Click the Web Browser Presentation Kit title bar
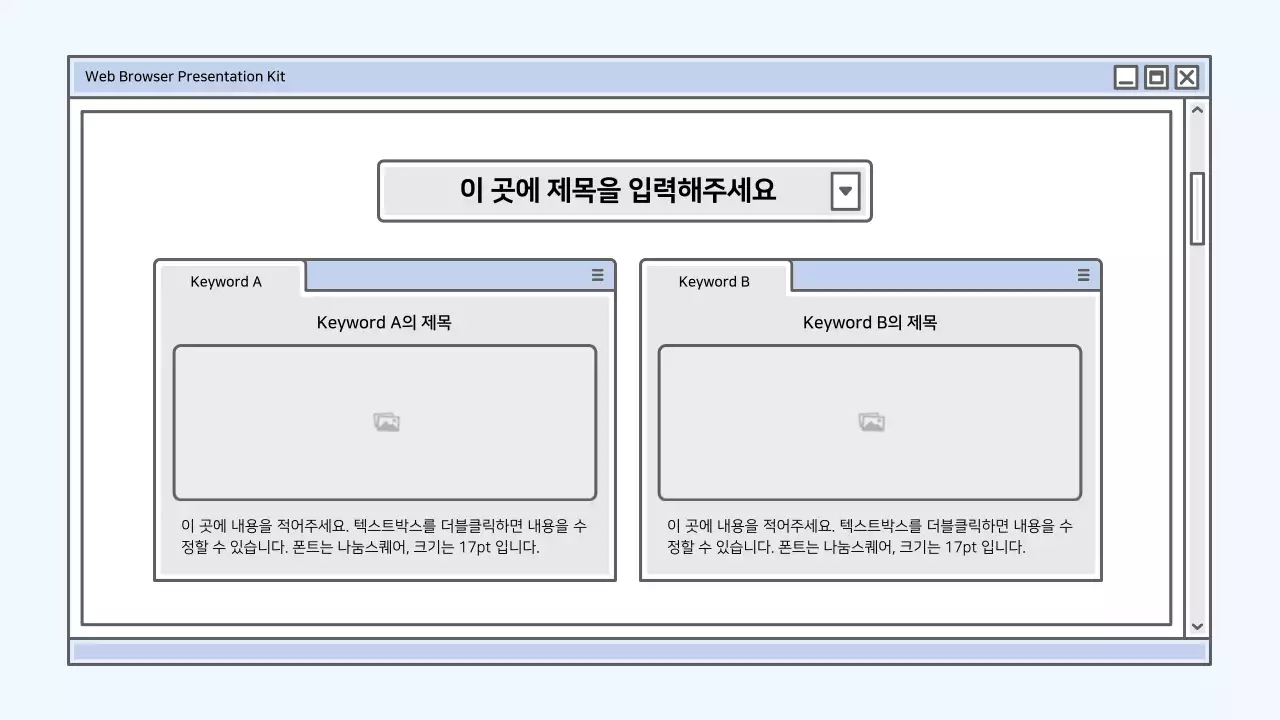Screen dimensions: 1280x720 (400, 76)
